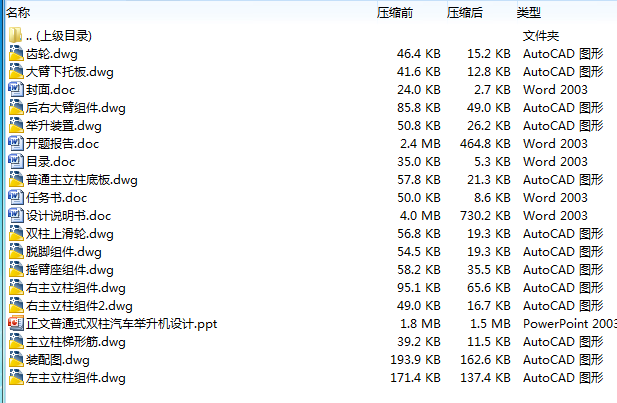
Task: Select file name 右主立柱组件.dwg
Action: click(x=76, y=288)
